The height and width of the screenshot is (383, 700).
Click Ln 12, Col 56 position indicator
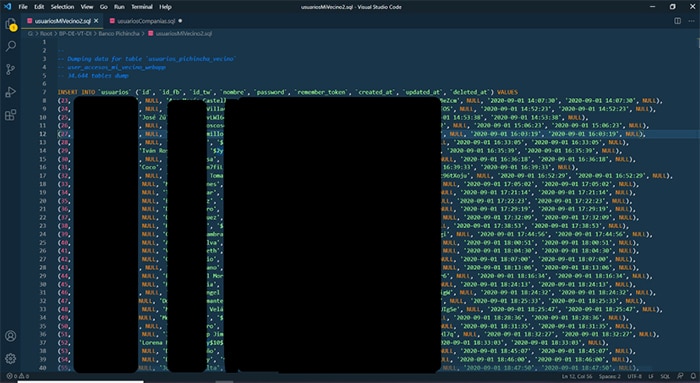point(577,376)
